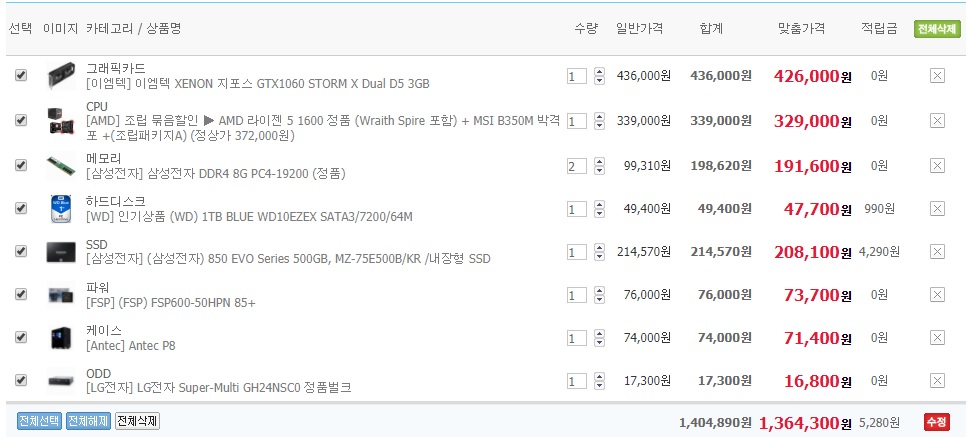Delete the CPU row using X icon

937,121
